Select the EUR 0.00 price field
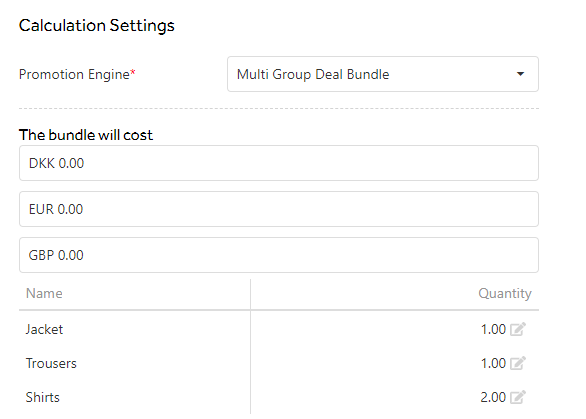Viewport: 586px width, 419px height. [279, 209]
